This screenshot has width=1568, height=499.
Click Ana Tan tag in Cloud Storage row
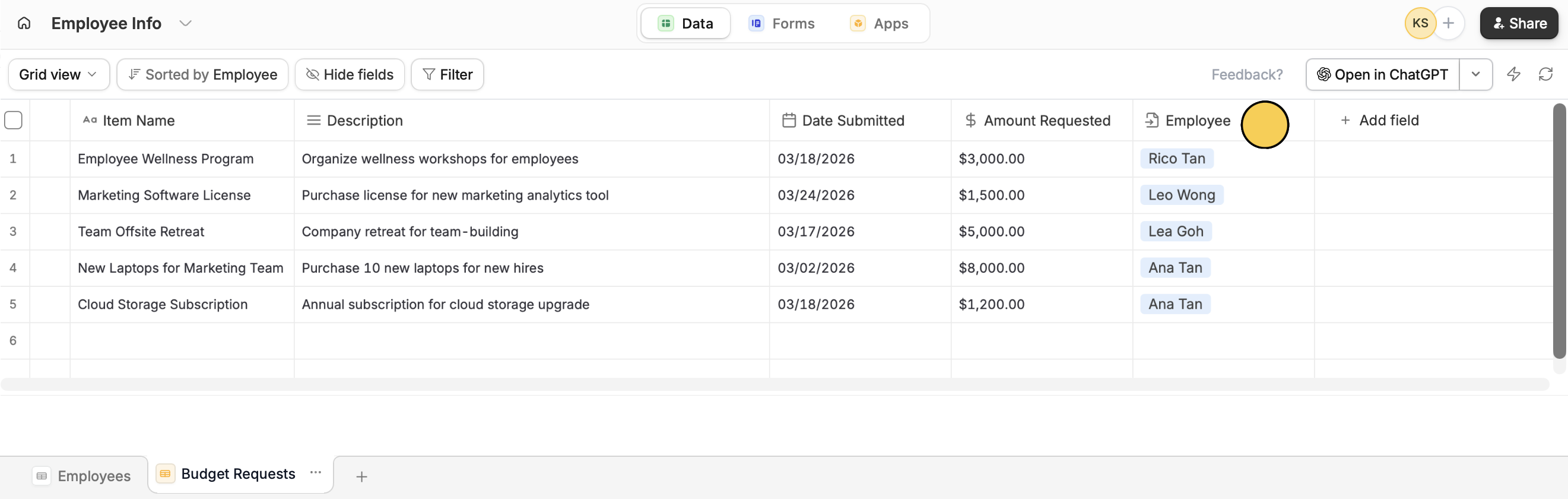pos(1175,304)
